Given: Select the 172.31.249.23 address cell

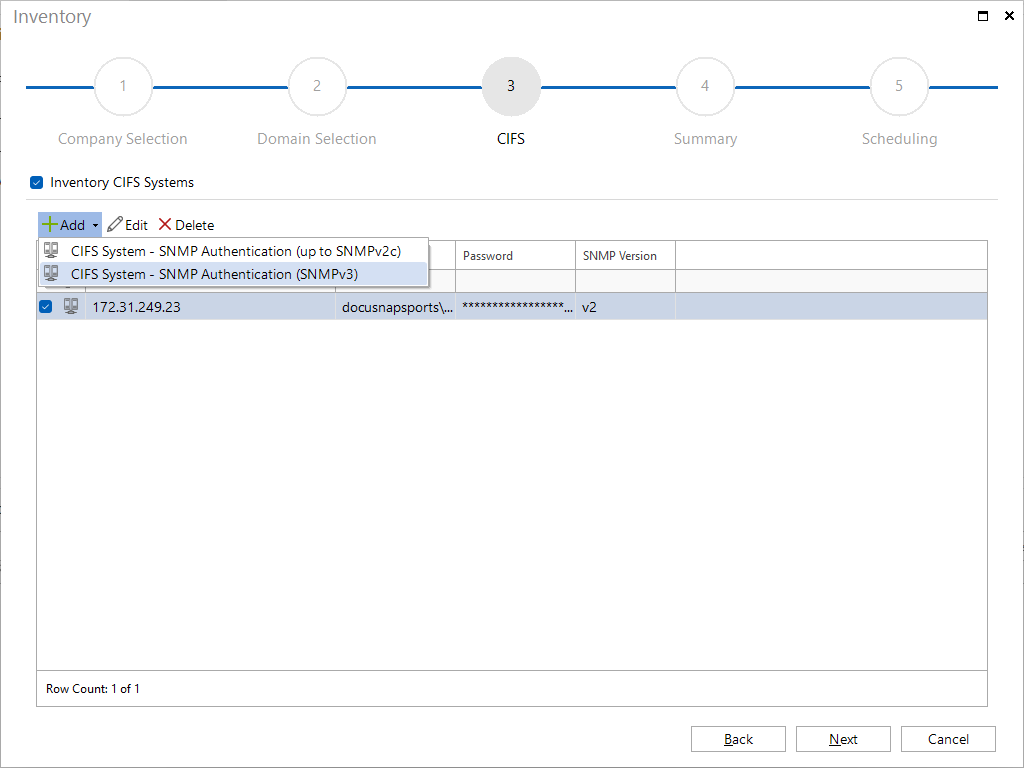Looking at the screenshot, I should coord(210,307).
